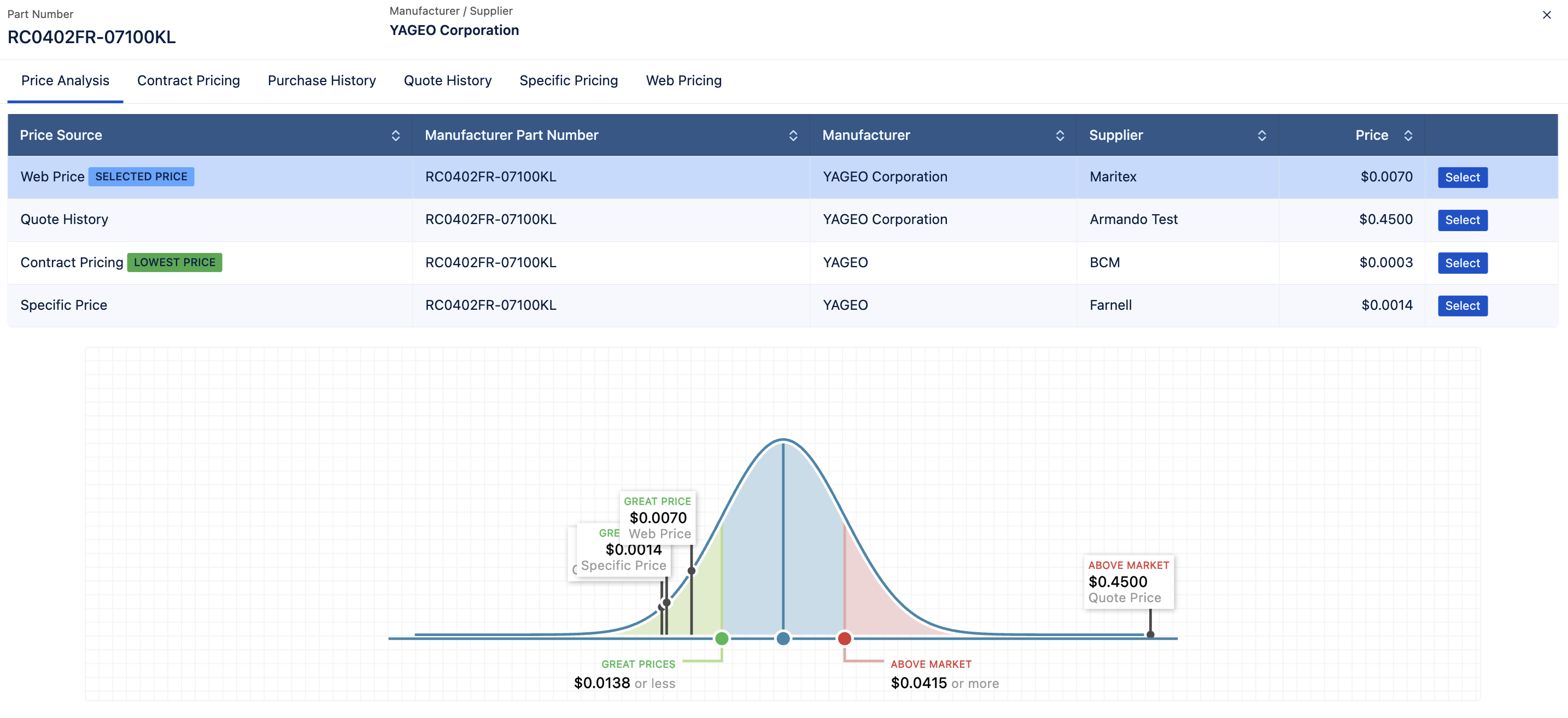
Task: Sort by Price Source column arrows
Action: tap(396, 135)
